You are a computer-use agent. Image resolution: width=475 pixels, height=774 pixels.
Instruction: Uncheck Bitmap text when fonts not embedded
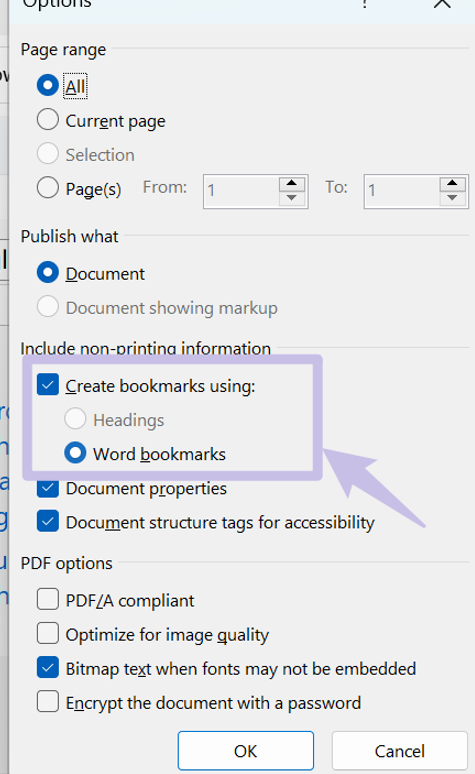pyautogui.click(x=48, y=668)
